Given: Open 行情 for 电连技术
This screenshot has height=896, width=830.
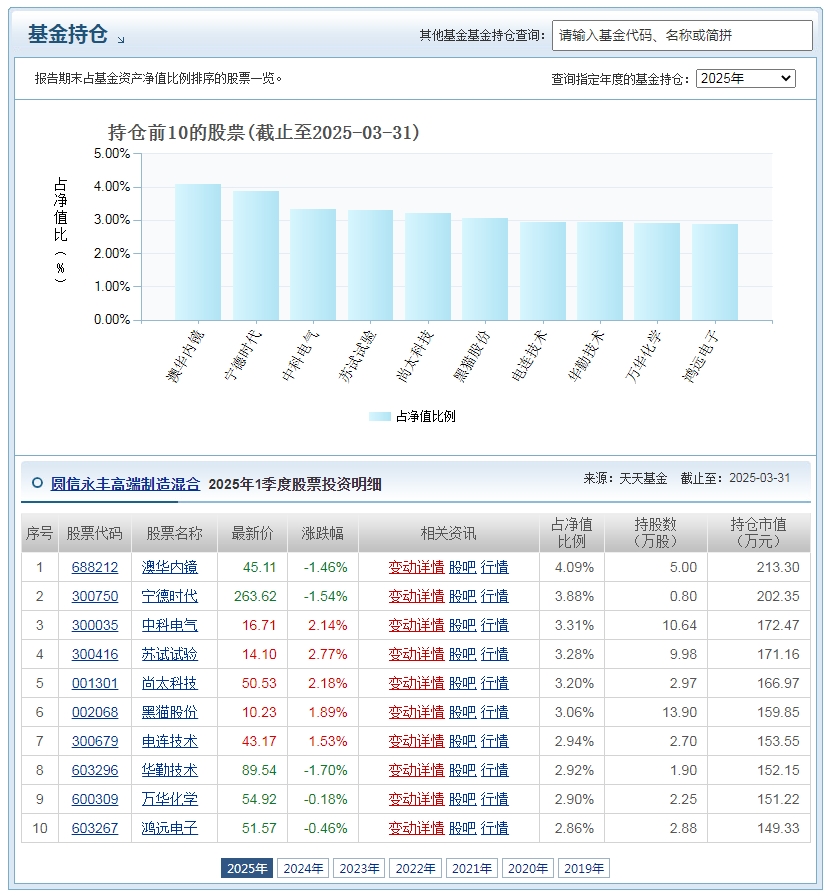Looking at the screenshot, I should coord(494,741).
